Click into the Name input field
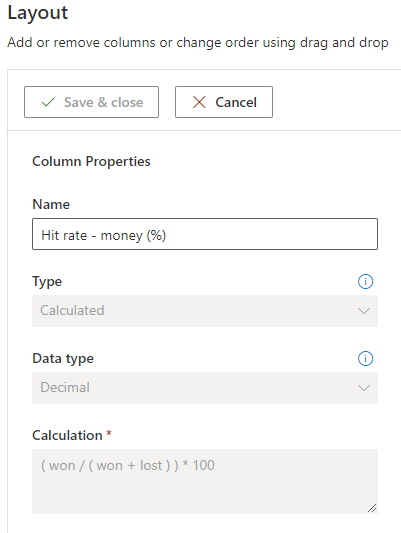 (205, 234)
